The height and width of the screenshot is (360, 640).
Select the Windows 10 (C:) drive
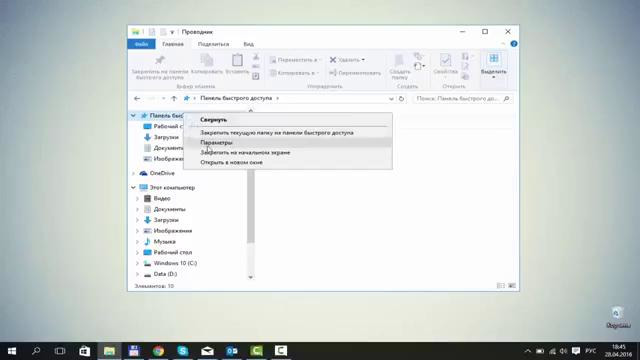click(175, 263)
